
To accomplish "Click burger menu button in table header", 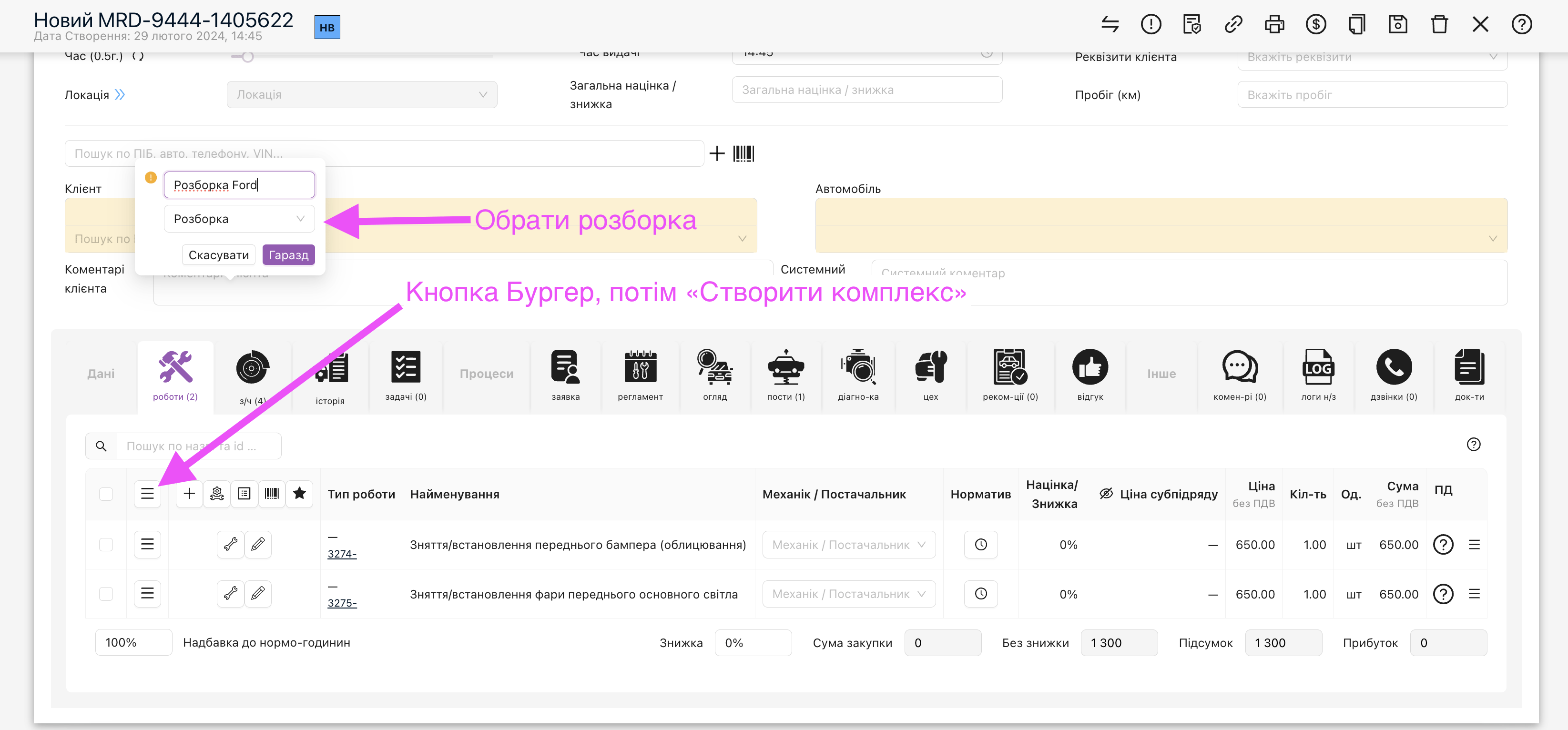I will pyautogui.click(x=147, y=493).
